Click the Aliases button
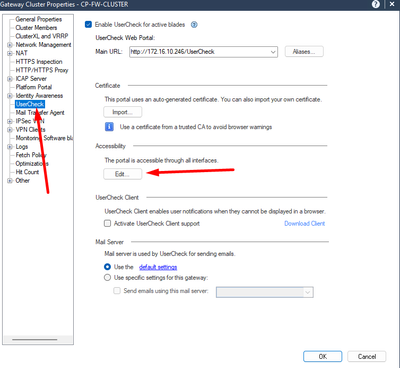 (x=304, y=52)
